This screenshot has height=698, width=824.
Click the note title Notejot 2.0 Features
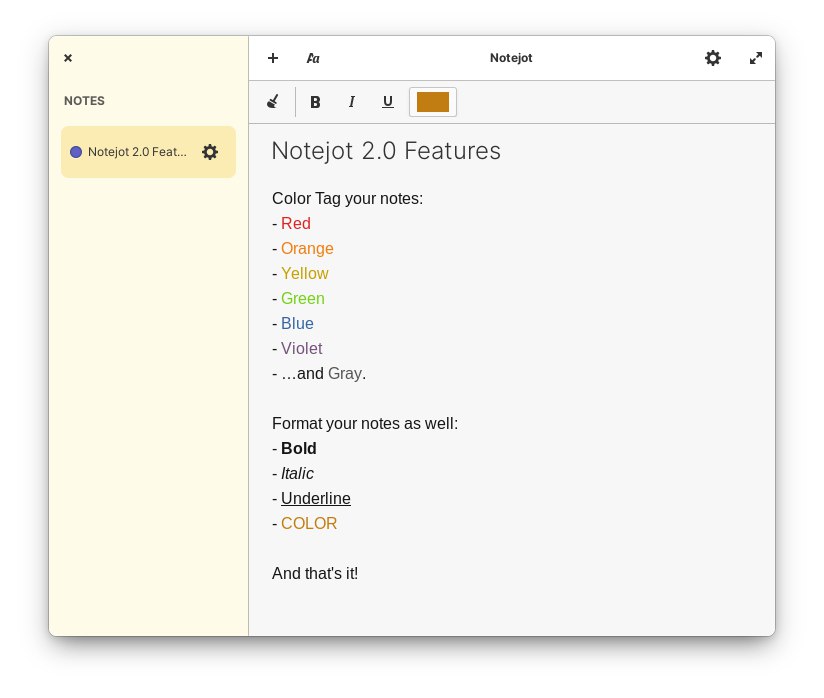coord(386,151)
